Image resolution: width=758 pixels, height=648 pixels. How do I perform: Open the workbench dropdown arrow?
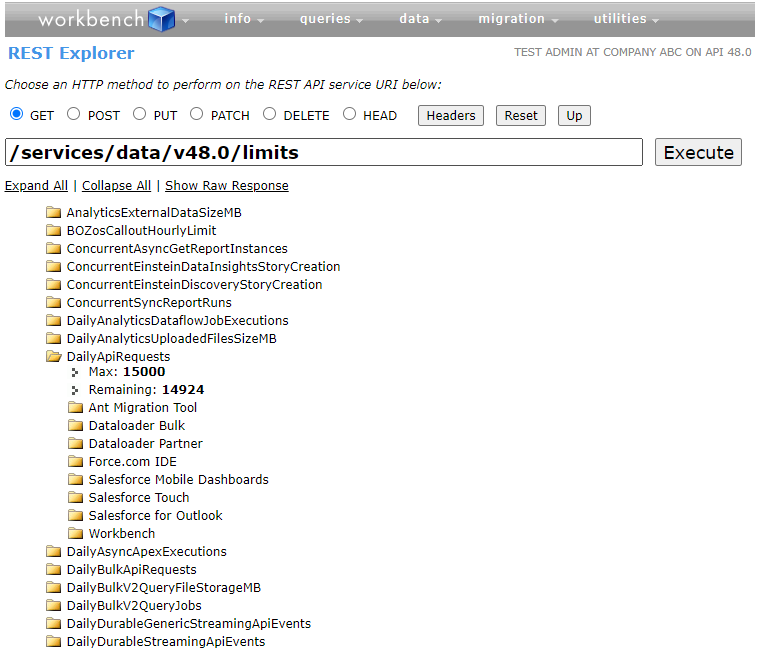point(185,21)
